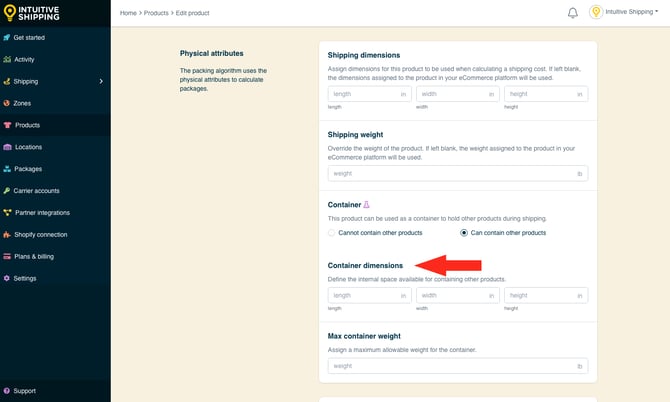Screen dimensions: 670x402
Task: Select Can contain other products
Action: [x=464, y=233]
